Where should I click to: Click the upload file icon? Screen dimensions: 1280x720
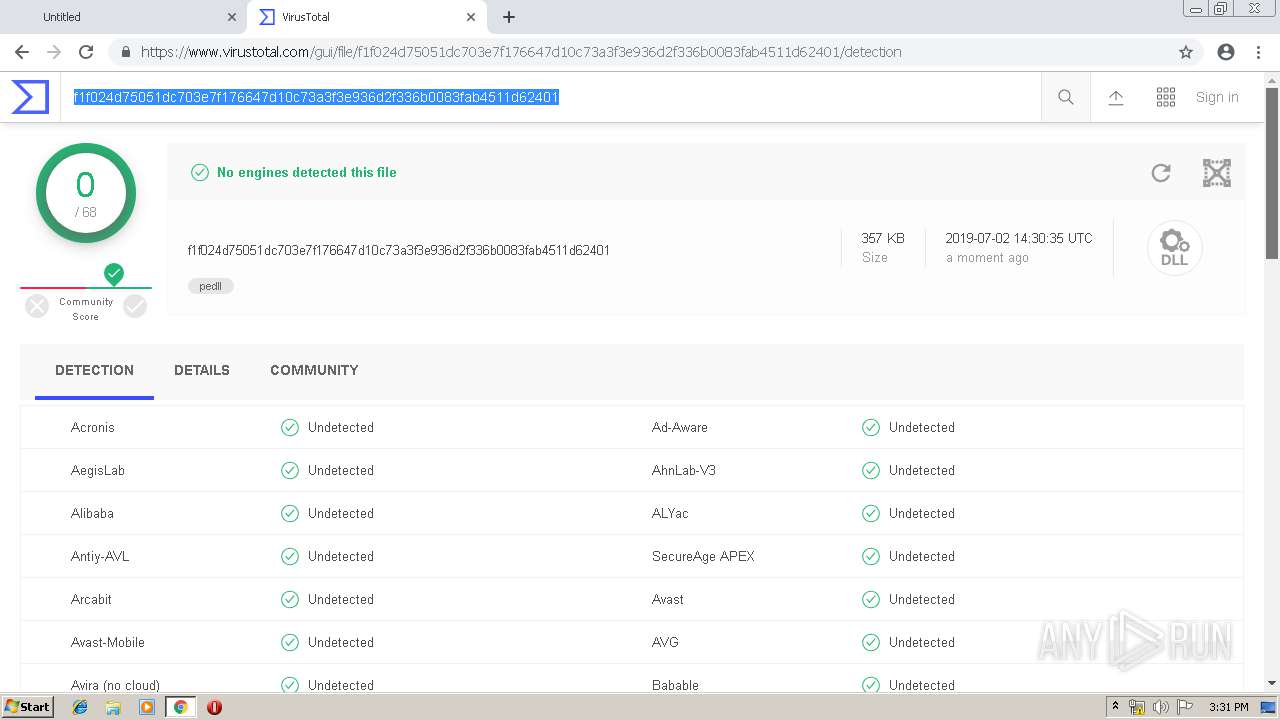point(1116,97)
